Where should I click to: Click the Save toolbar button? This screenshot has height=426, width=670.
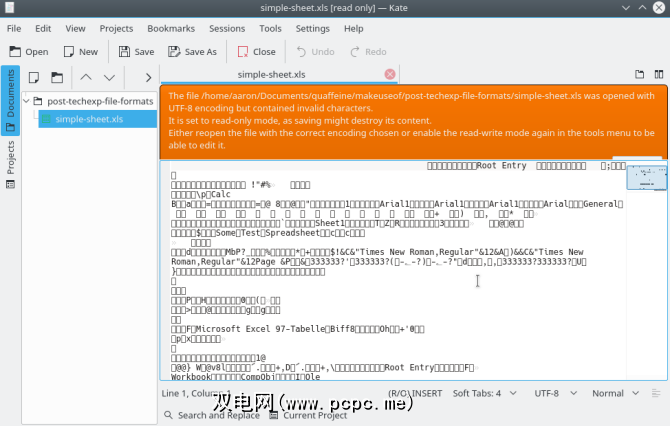[136, 52]
